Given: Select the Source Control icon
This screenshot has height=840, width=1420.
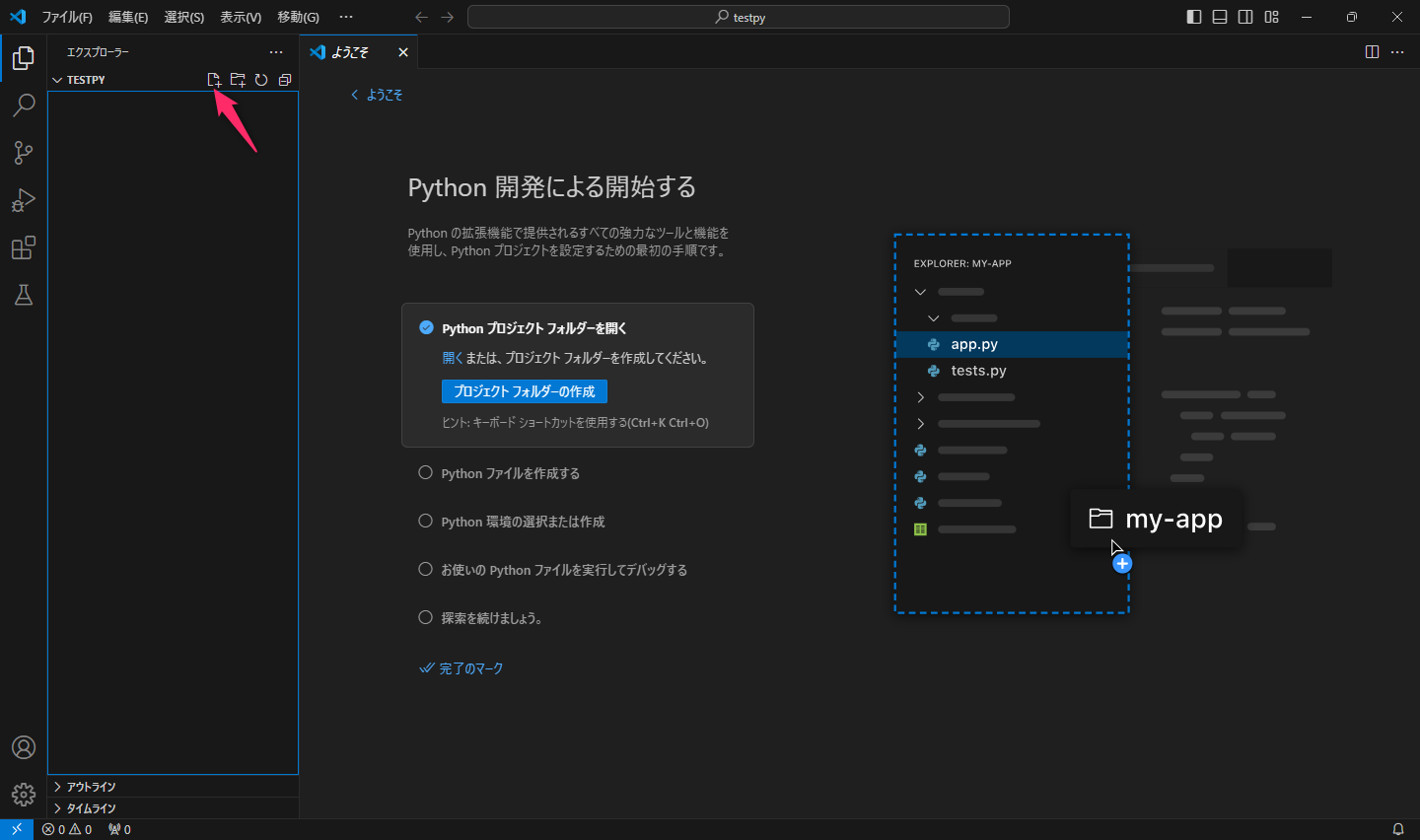Looking at the screenshot, I should (24, 152).
